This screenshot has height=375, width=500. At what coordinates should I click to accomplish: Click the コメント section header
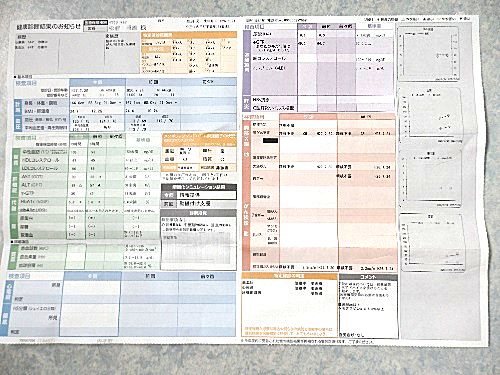pos(368,277)
